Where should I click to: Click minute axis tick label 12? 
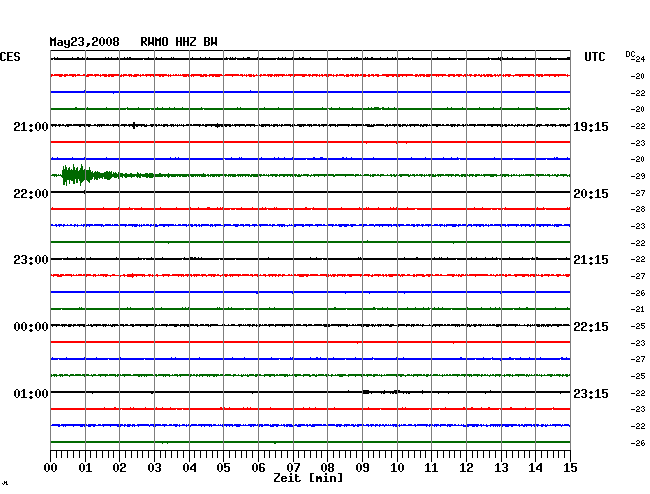click(466, 468)
